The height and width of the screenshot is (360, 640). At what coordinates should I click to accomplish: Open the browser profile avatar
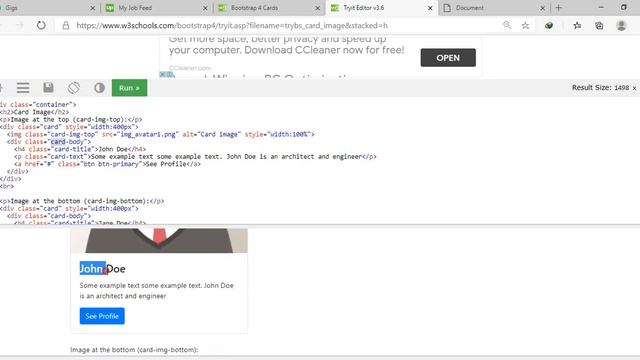click(x=621, y=25)
